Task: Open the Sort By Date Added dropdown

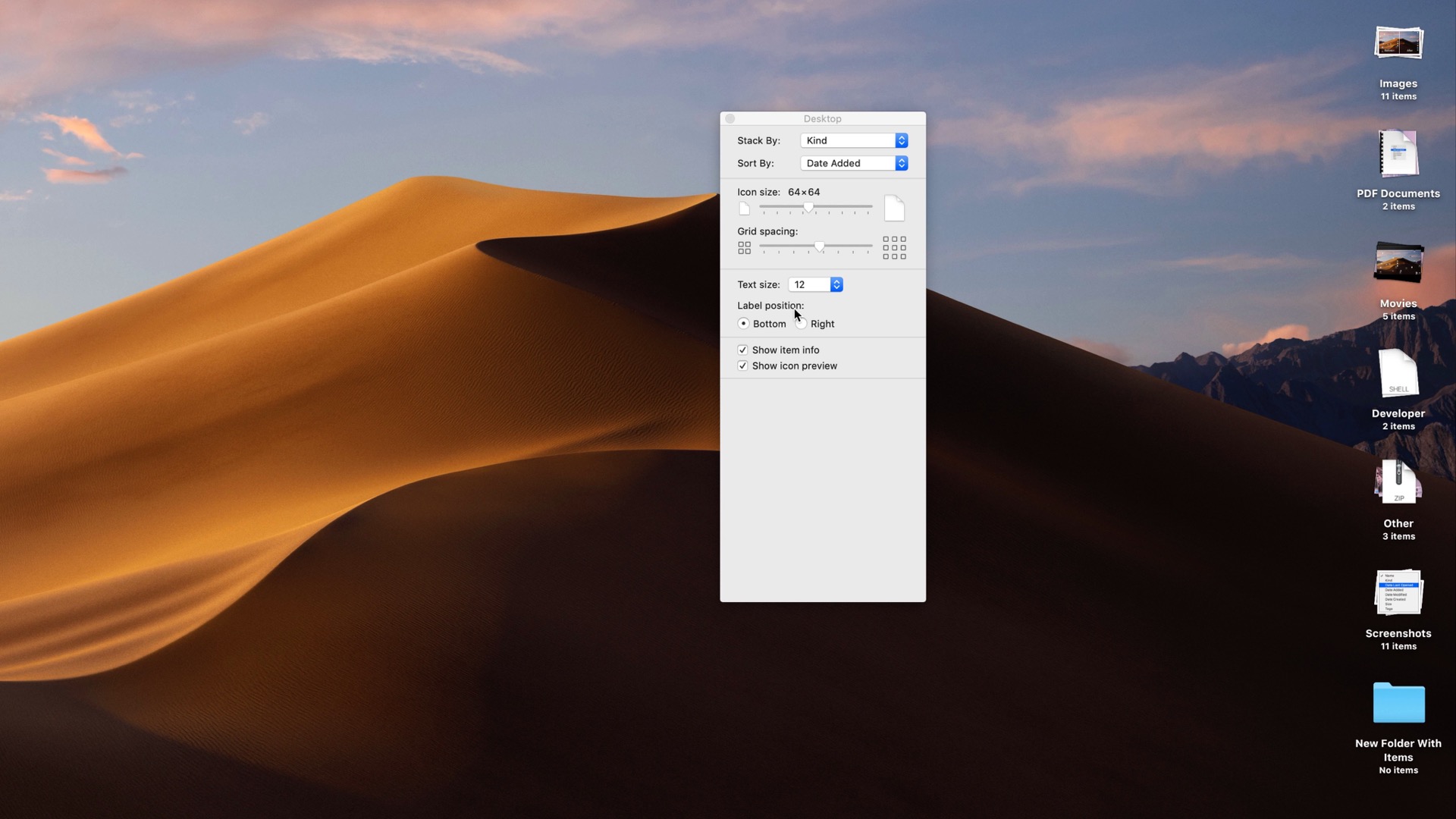Action: click(854, 163)
